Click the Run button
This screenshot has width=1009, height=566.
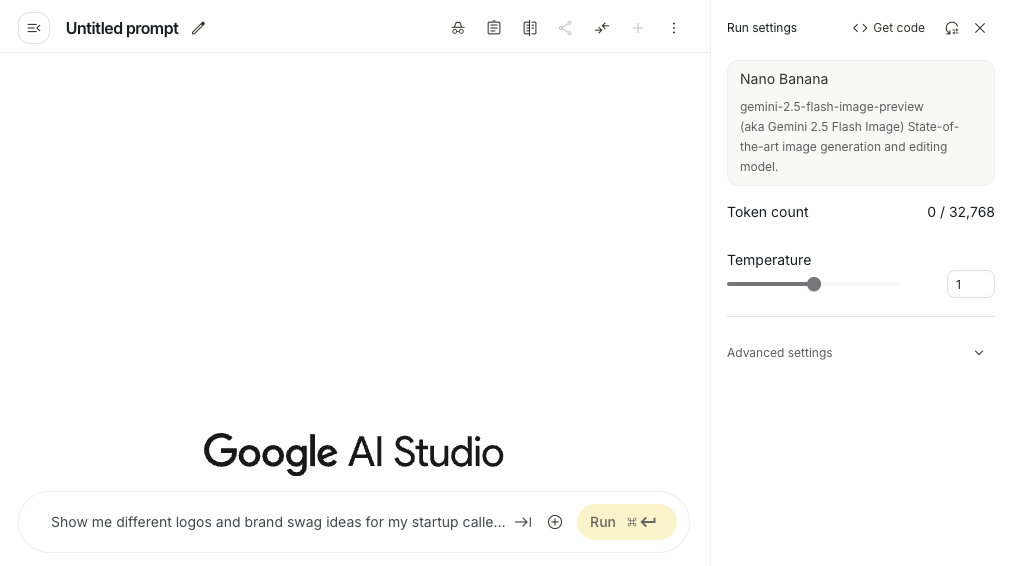click(x=627, y=522)
